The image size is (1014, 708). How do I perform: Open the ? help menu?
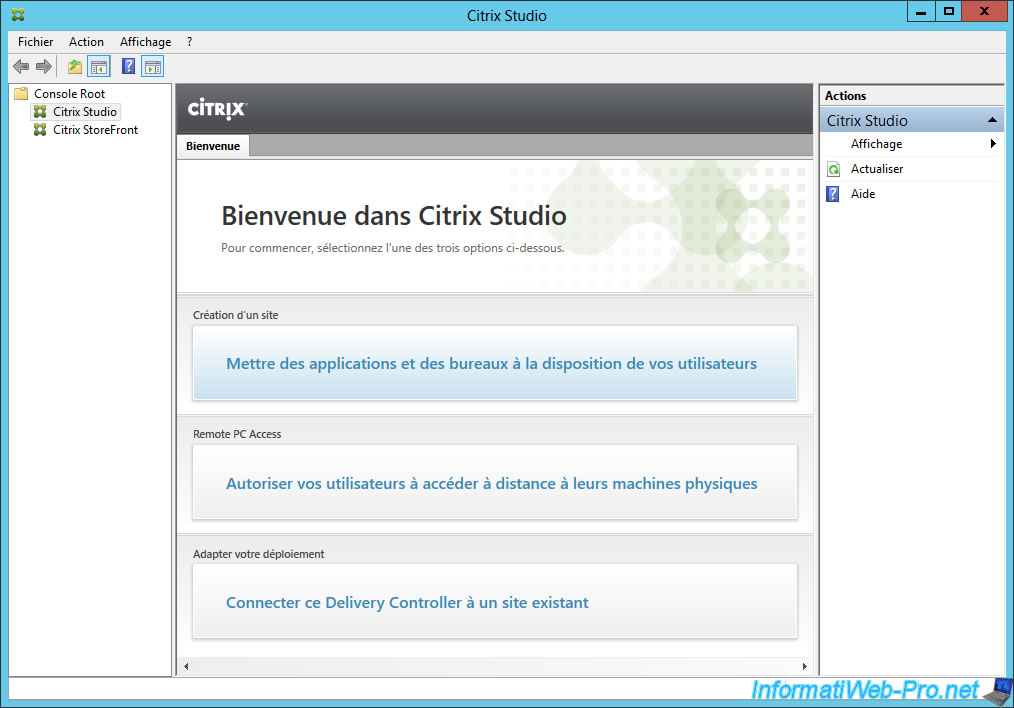189,42
